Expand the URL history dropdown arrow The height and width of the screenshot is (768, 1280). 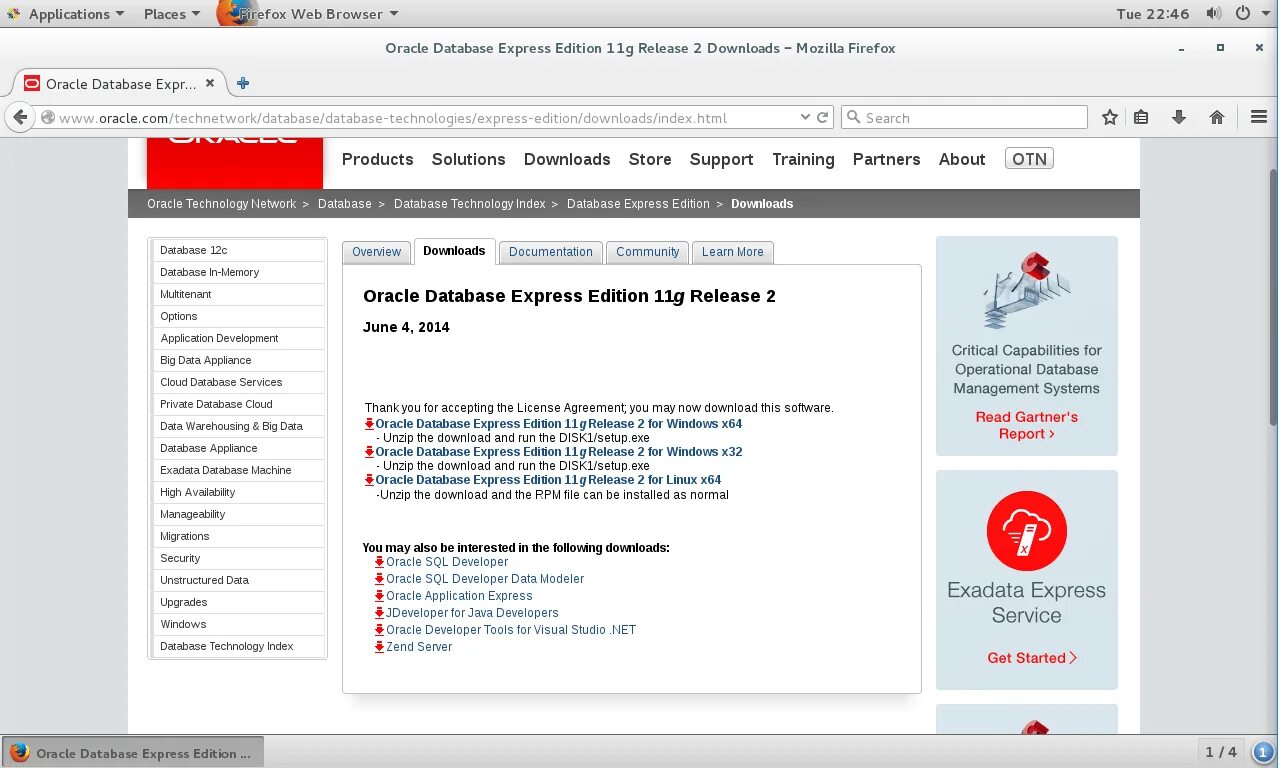click(x=805, y=117)
